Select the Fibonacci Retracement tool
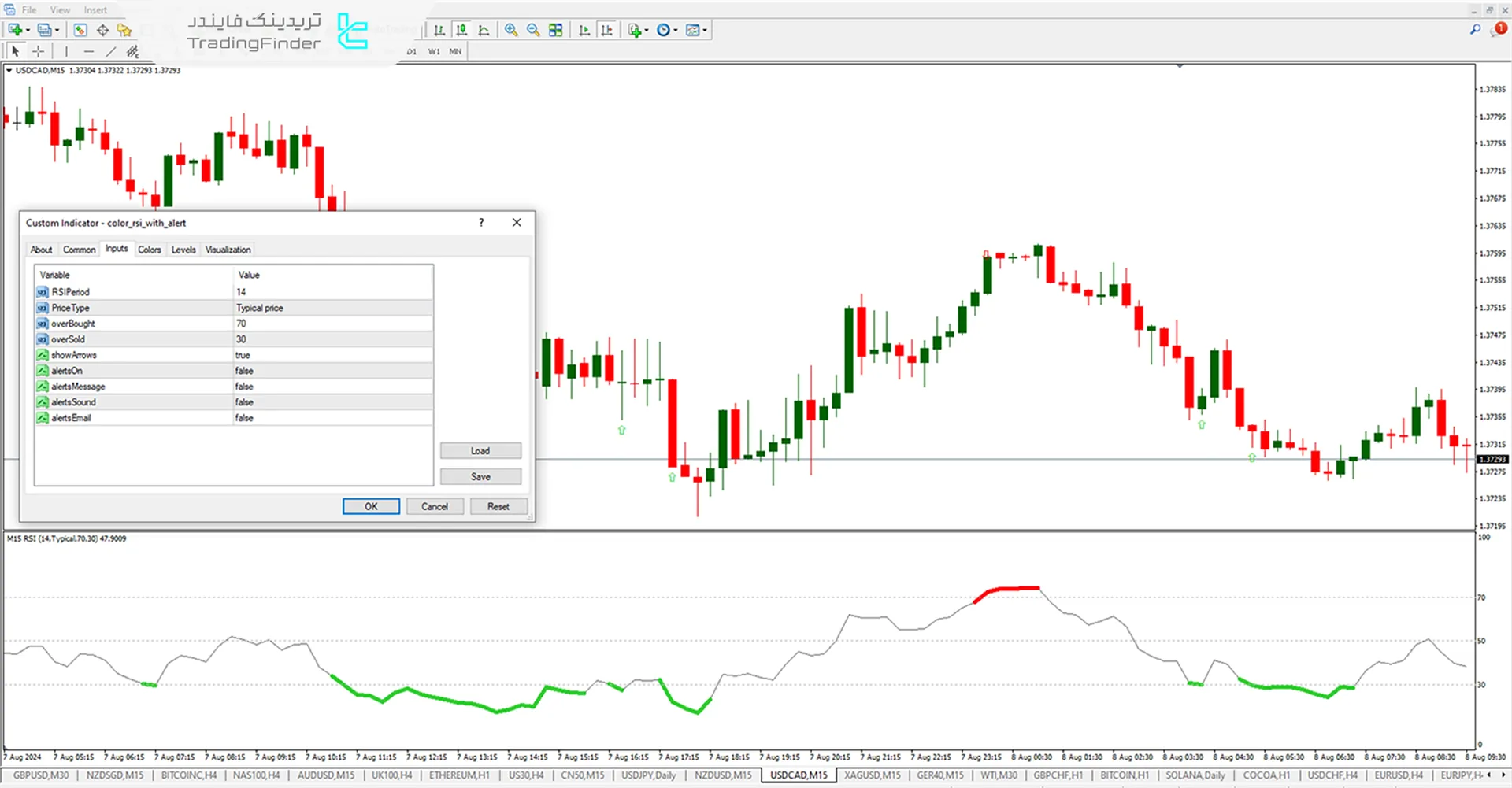 tap(132, 51)
